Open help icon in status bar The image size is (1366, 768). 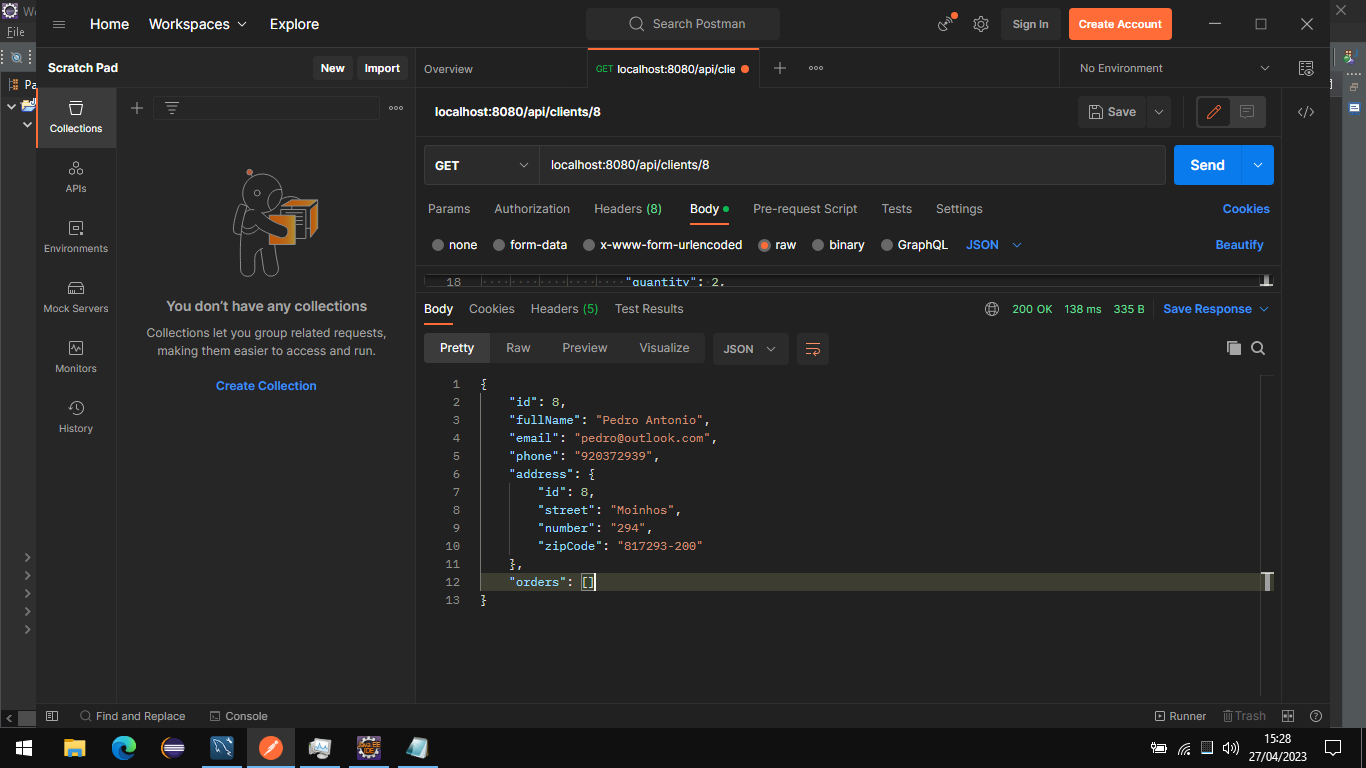(1316, 716)
